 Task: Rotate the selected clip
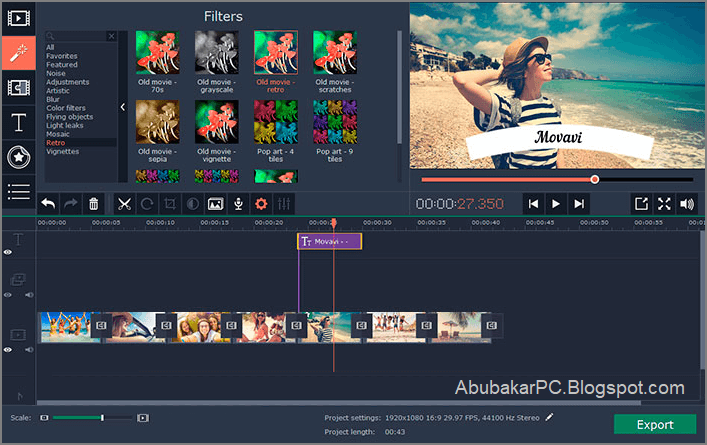click(x=147, y=204)
